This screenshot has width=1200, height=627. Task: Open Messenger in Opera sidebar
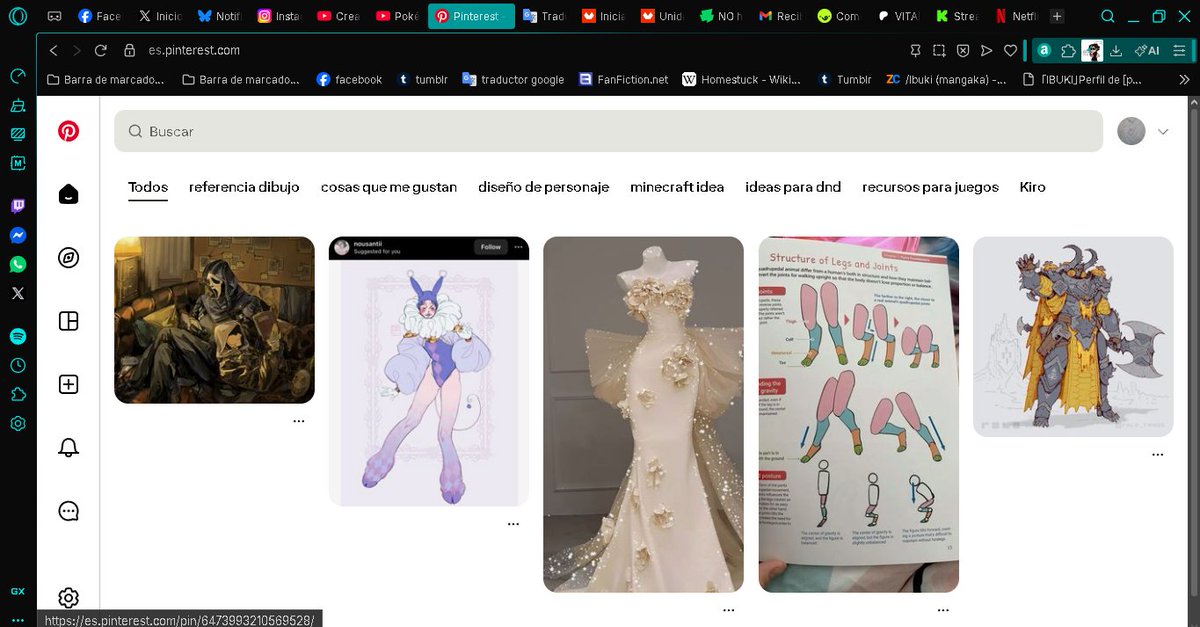point(18,235)
